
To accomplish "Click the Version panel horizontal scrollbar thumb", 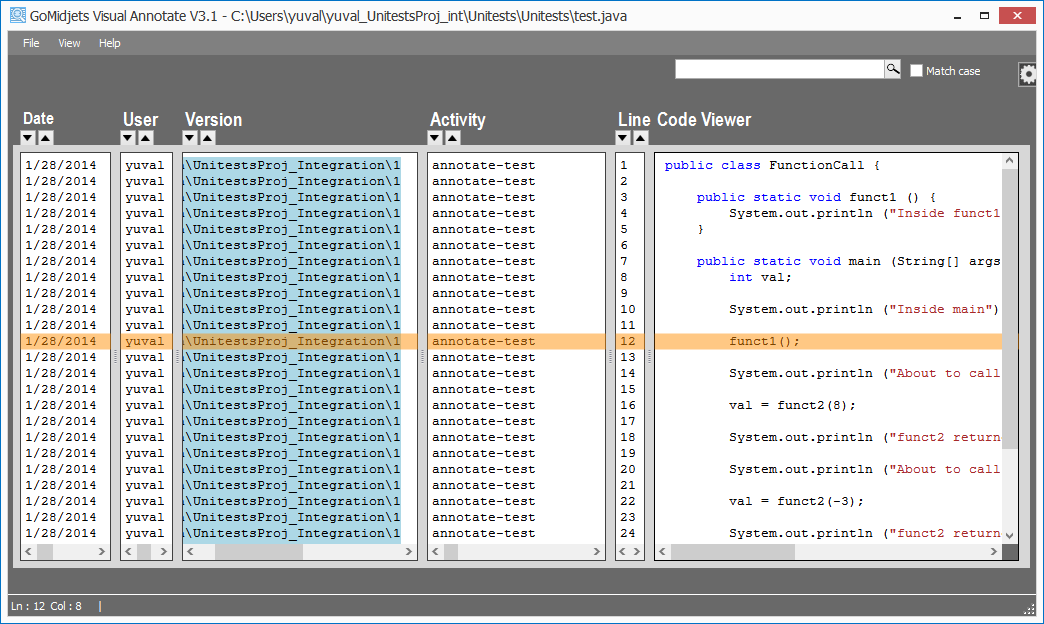I will [x=258, y=552].
